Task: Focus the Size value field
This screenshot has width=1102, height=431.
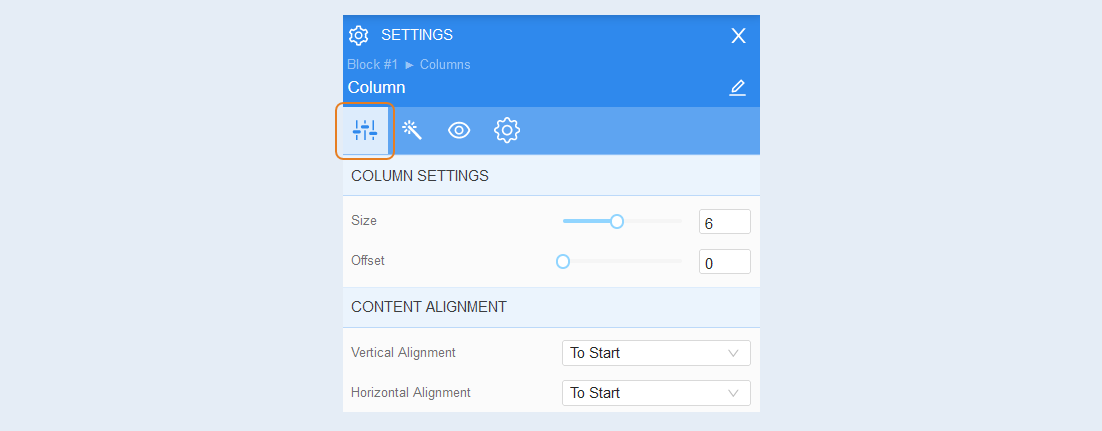Action: tap(725, 221)
